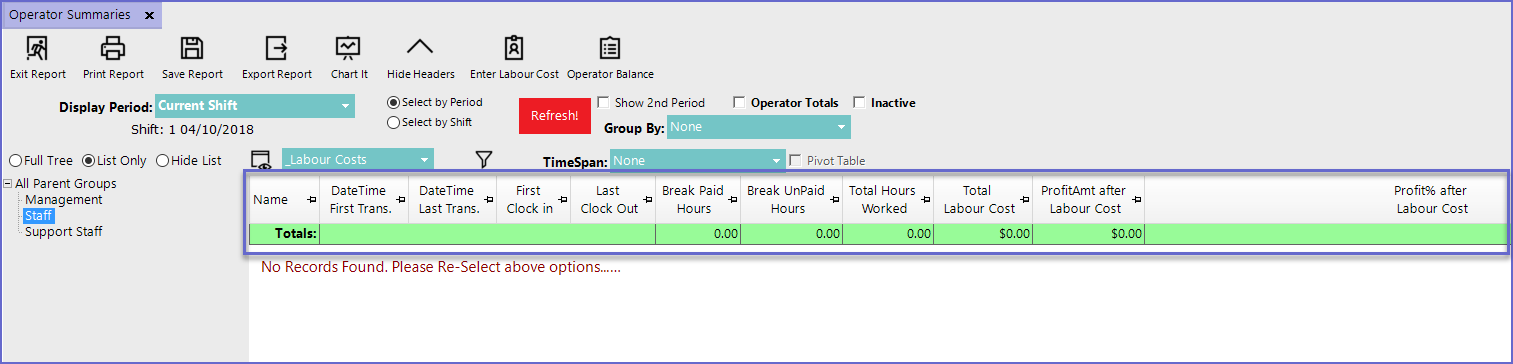Expand the TimeSpan dropdown
The width and height of the screenshot is (1513, 364).
(x=697, y=160)
